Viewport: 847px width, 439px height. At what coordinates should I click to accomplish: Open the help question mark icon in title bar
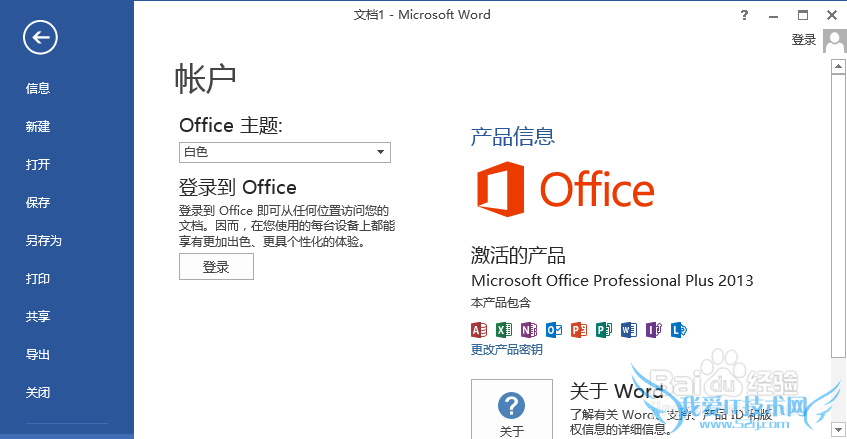point(744,15)
